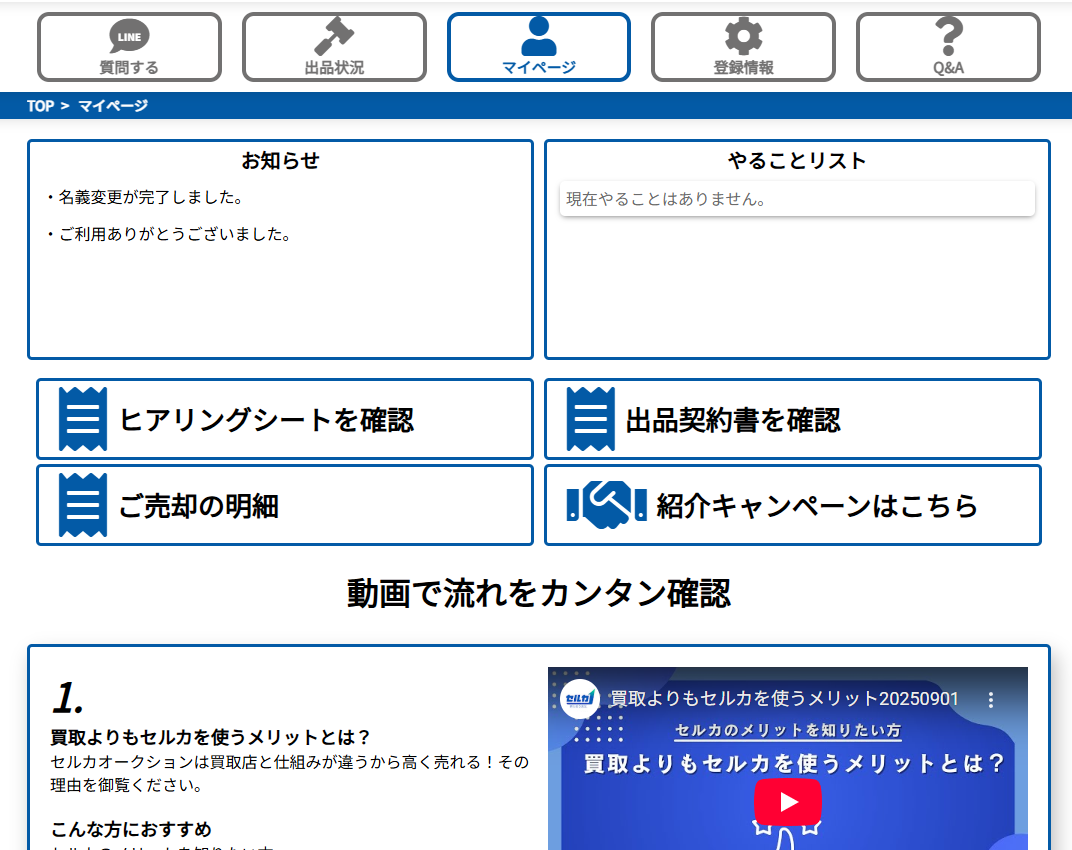Open the 出品状況 tab label

coord(334,68)
